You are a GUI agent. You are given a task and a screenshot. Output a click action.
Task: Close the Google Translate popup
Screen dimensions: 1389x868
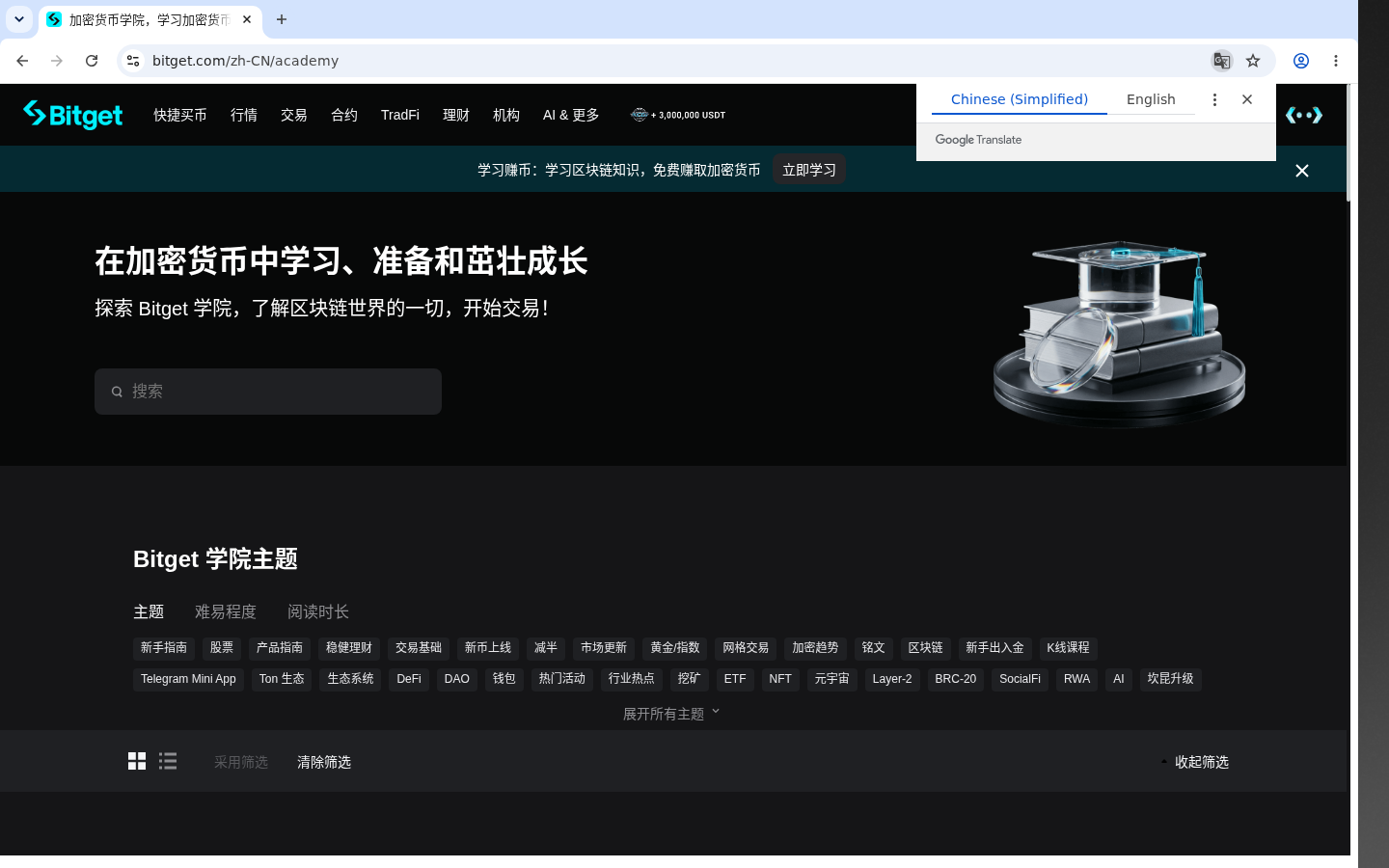click(1247, 99)
